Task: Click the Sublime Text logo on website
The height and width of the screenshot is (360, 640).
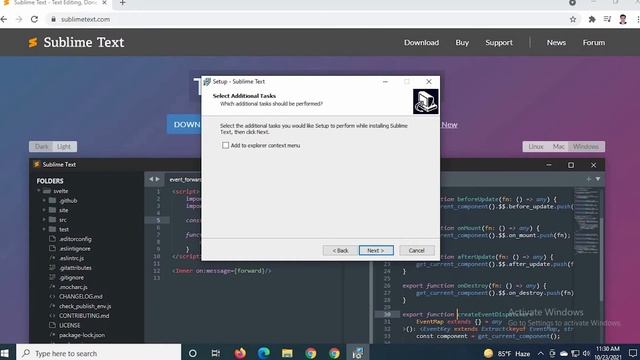Action: pyautogui.click(x=76, y=42)
